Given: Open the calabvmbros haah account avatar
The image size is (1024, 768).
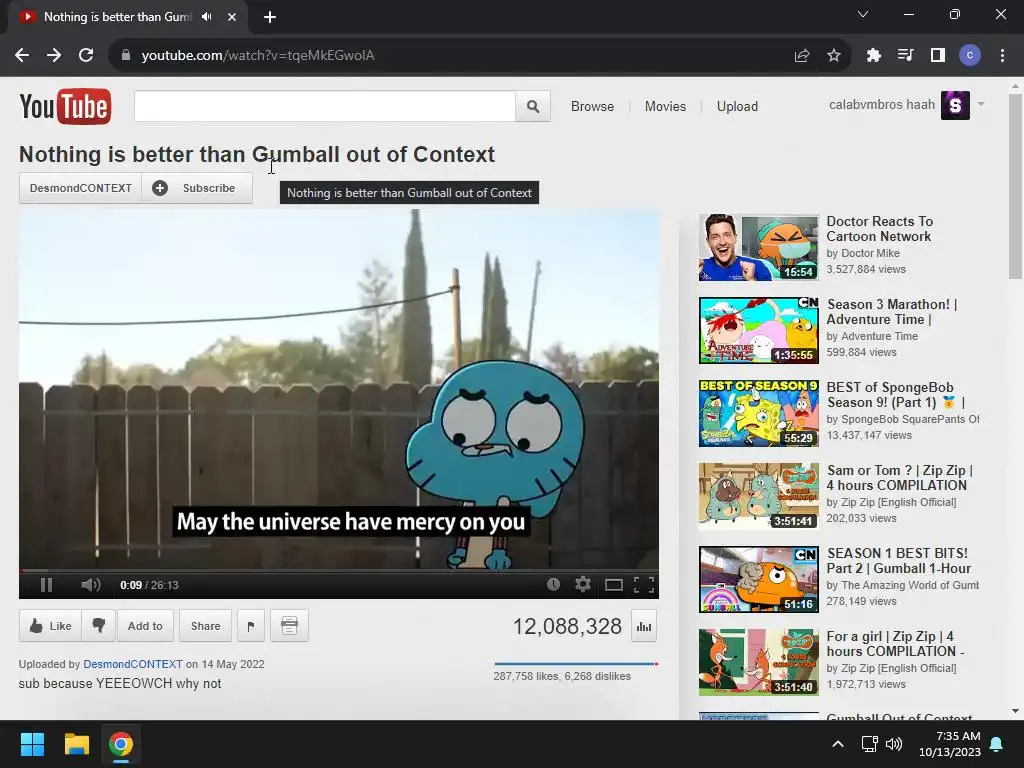Looking at the screenshot, I should (x=955, y=105).
